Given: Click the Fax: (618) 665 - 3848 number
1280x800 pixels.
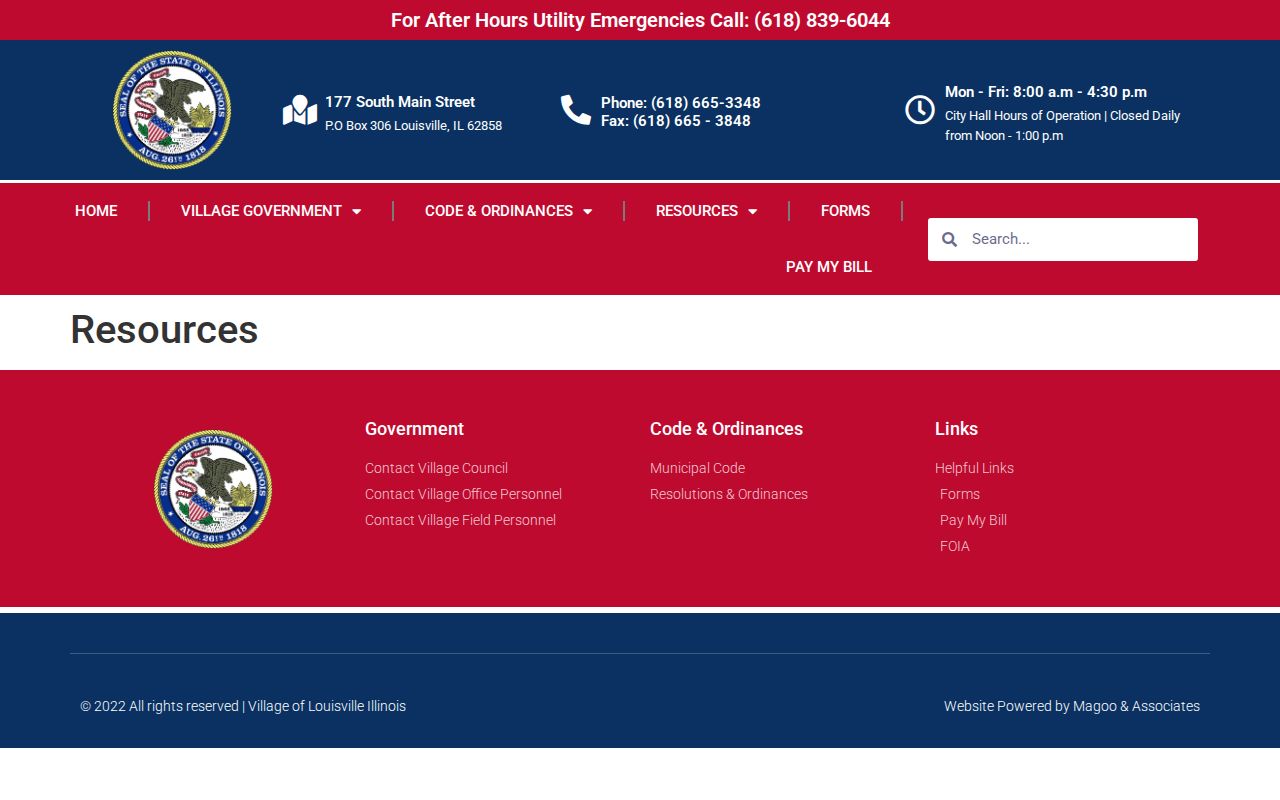Looking at the screenshot, I should click(x=676, y=121).
